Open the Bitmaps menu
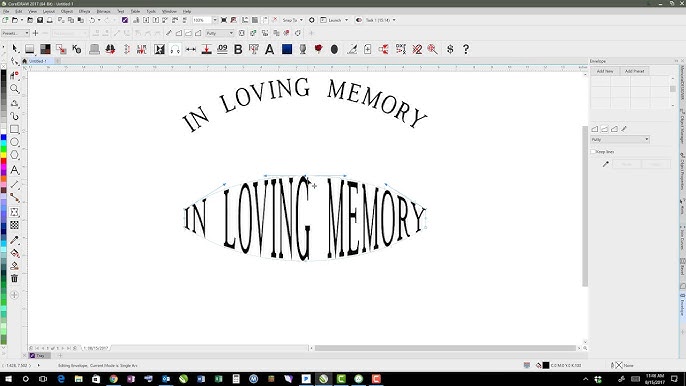This screenshot has width=686, height=386. pyautogui.click(x=104, y=11)
